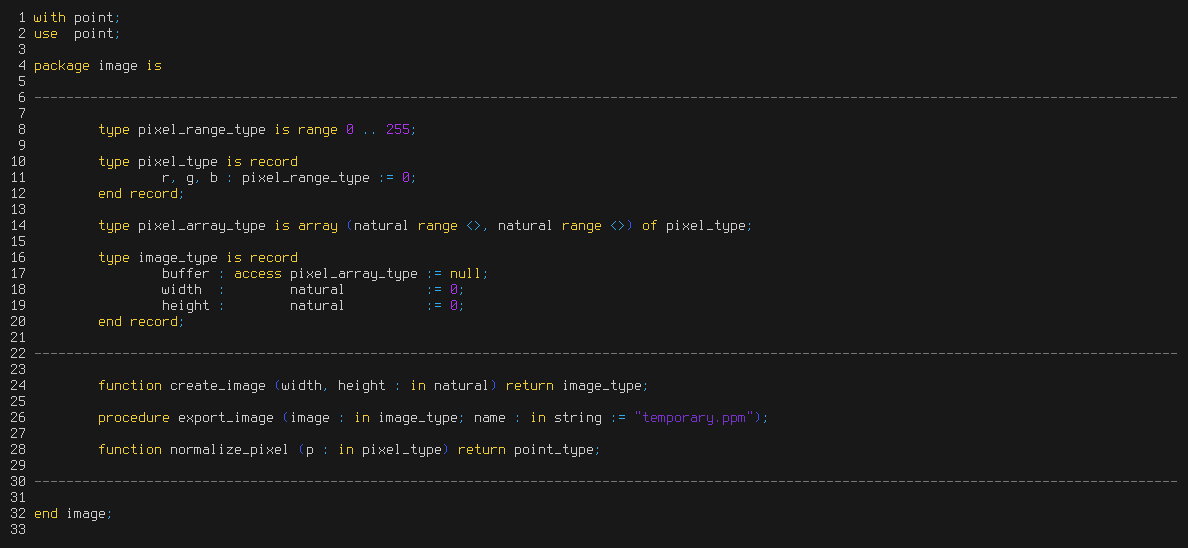Click 'end image;' on line 32
The width and height of the screenshot is (1188, 548).
[73, 514]
